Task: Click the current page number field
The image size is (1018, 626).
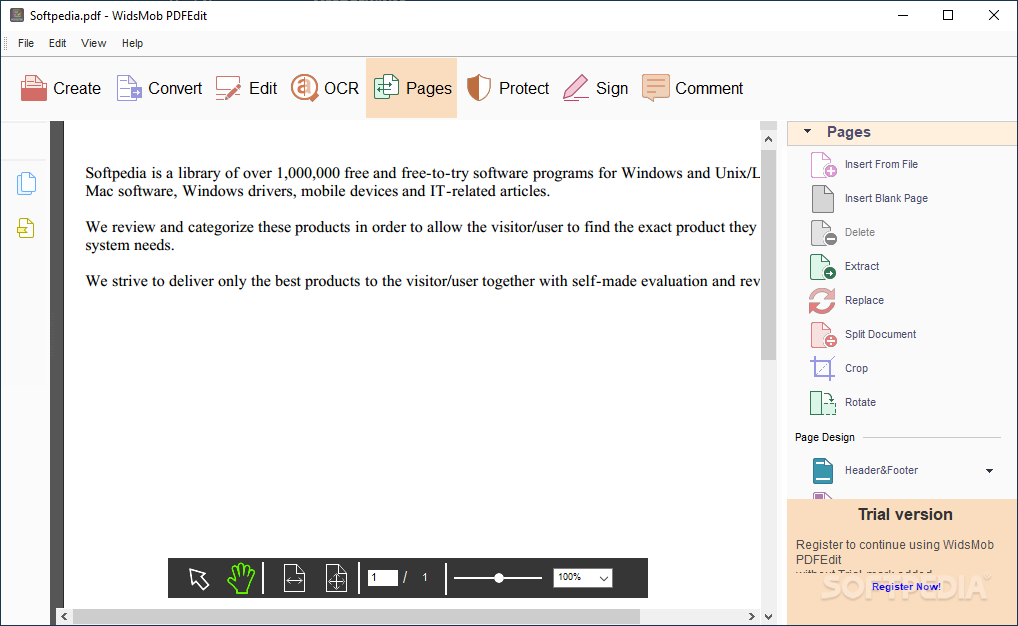Action: [x=382, y=577]
